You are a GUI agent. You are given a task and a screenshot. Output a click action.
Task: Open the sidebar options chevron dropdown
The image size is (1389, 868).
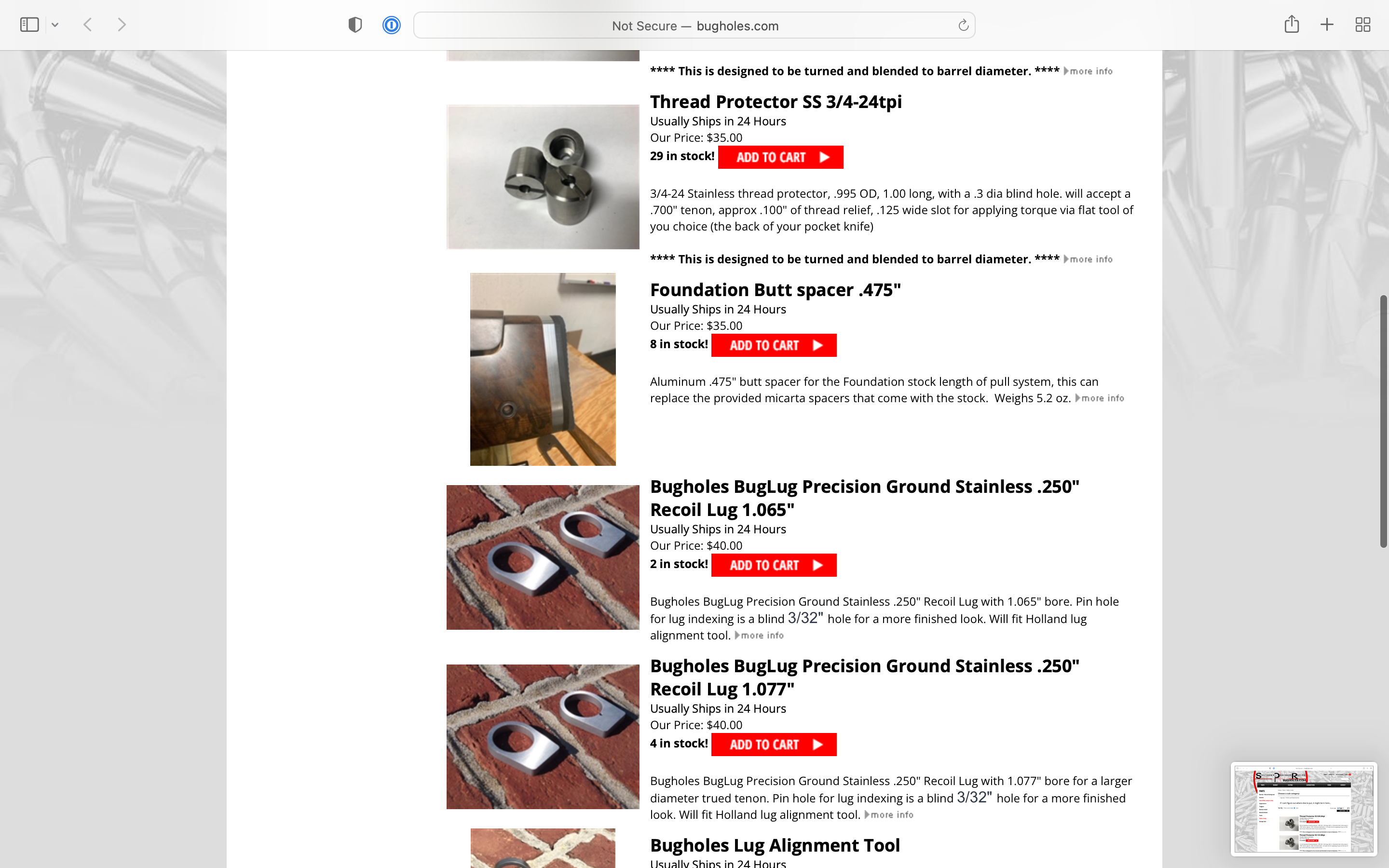[x=55, y=25]
